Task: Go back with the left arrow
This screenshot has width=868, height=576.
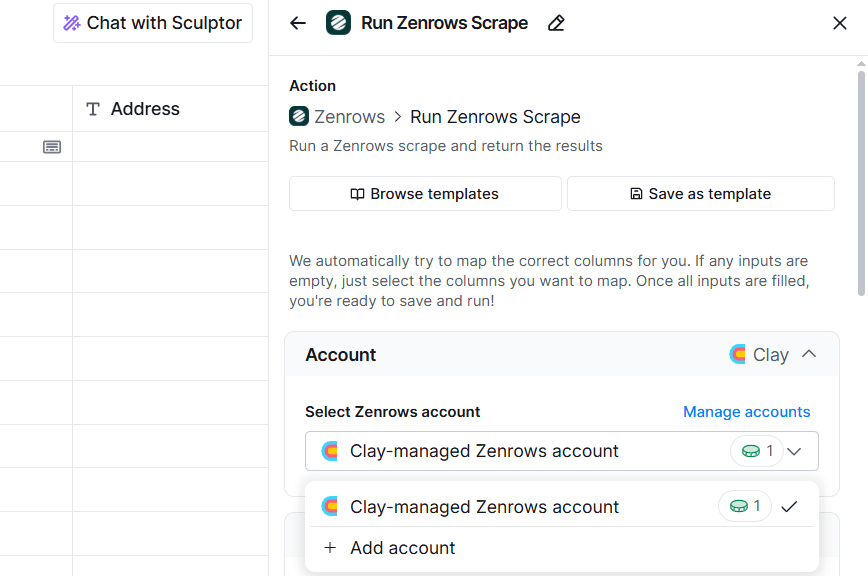Action: coord(298,23)
